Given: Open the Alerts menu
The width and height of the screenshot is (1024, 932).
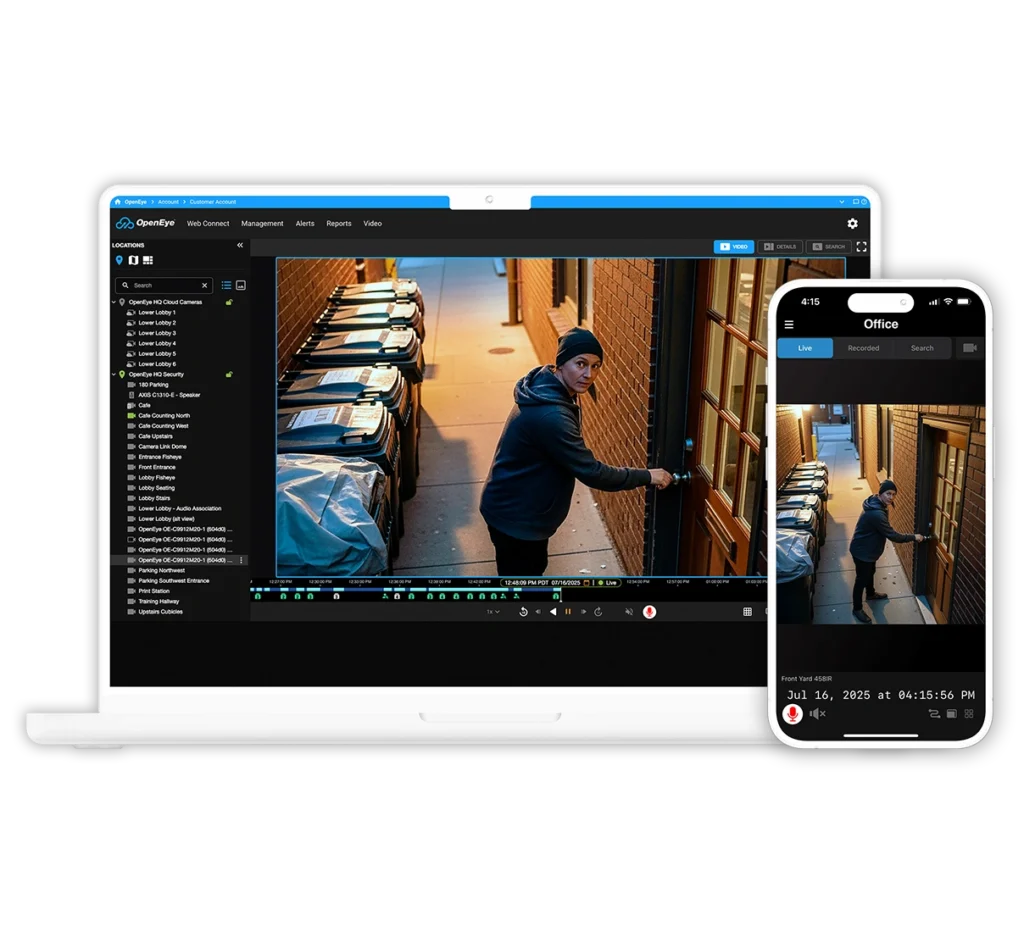Looking at the screenshot, I should coord(305,224).
